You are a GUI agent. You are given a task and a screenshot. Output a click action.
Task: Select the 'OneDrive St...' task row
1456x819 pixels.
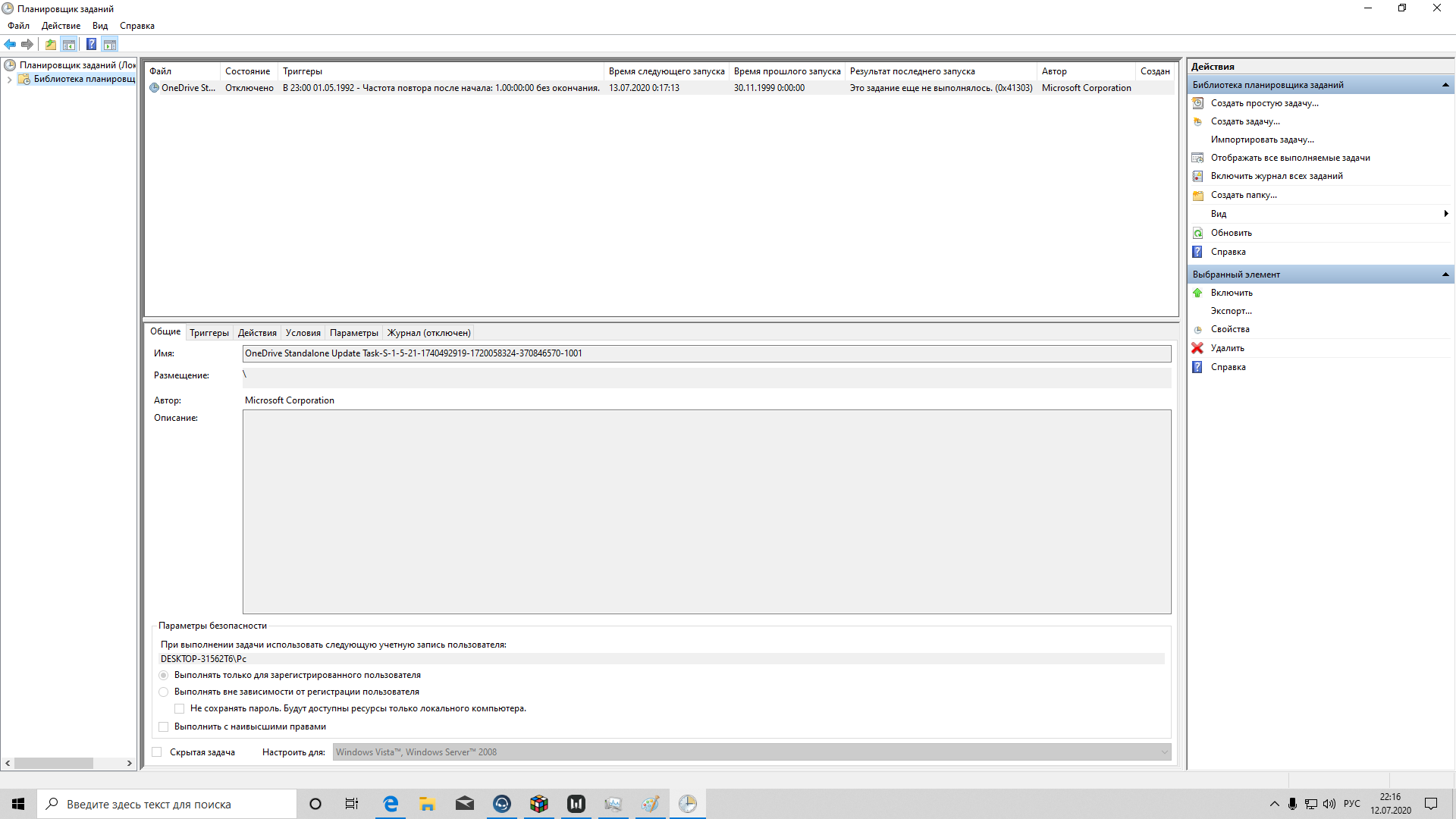[660, 88]
